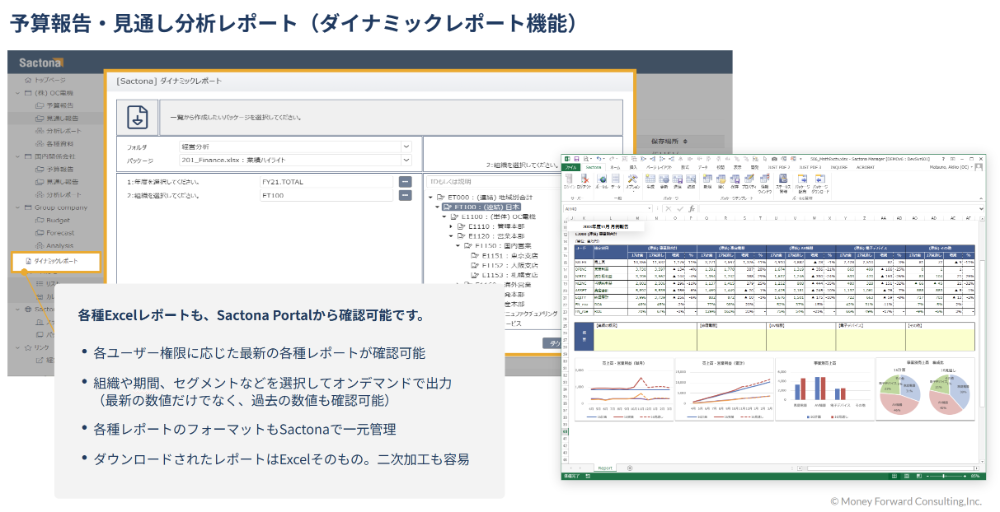
Task: Click the Save icon in Excel quick access
Action: point(576,159)
